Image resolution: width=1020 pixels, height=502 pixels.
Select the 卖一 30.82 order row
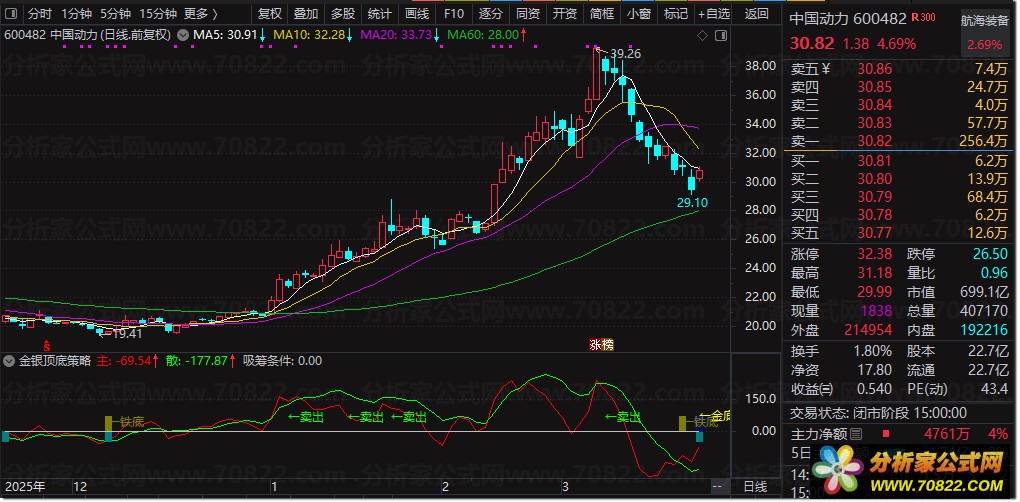[898, 141]
